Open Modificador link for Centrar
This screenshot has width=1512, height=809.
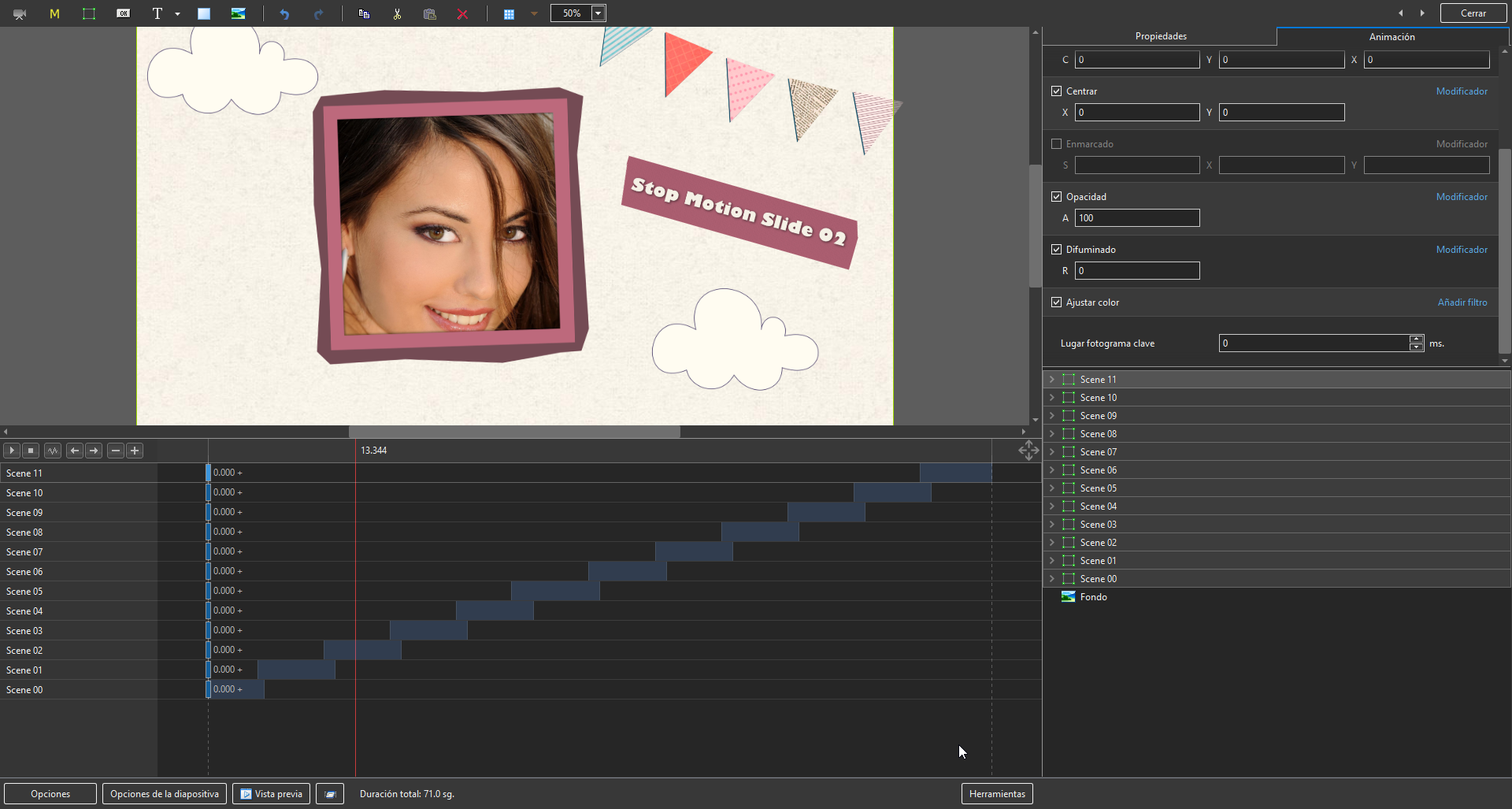[1462, 91]
